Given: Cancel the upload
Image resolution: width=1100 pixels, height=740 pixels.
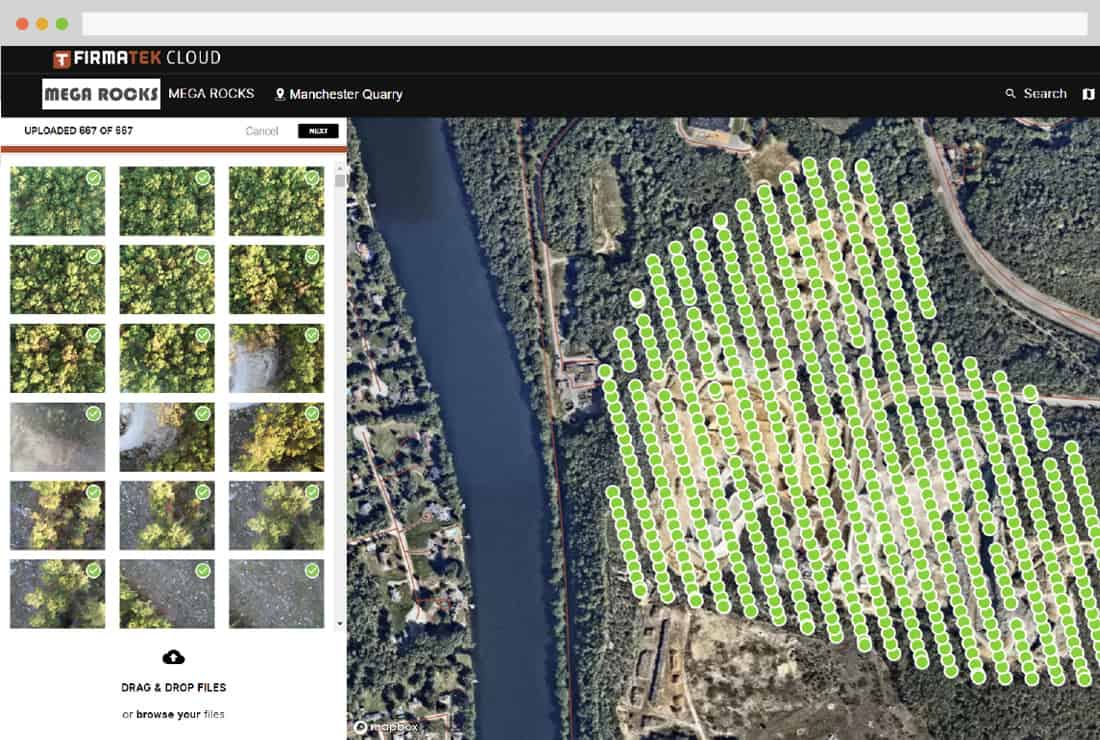Looking at the screenshot, I should pos(262,131).
